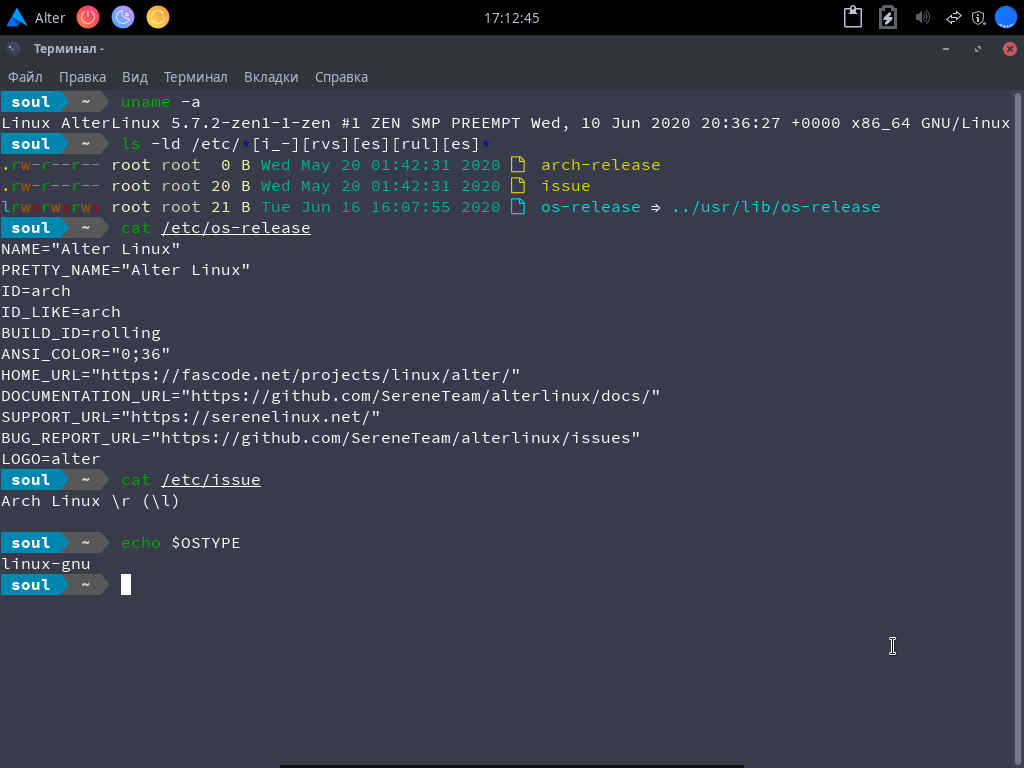Image resolution: width=1024 pixels, height=768 pixels.
Task: Click the file icon beside arch-release
Action: [518, 165]
